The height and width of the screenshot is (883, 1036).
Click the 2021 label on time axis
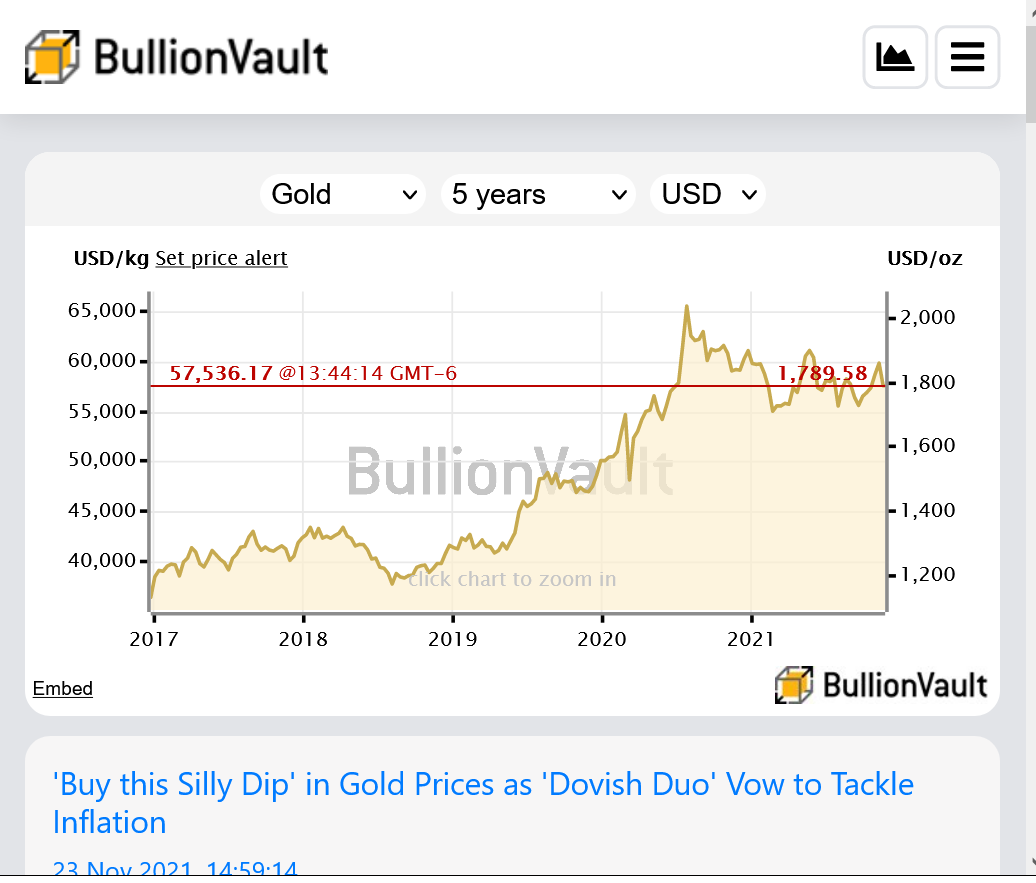coord(751,639)
